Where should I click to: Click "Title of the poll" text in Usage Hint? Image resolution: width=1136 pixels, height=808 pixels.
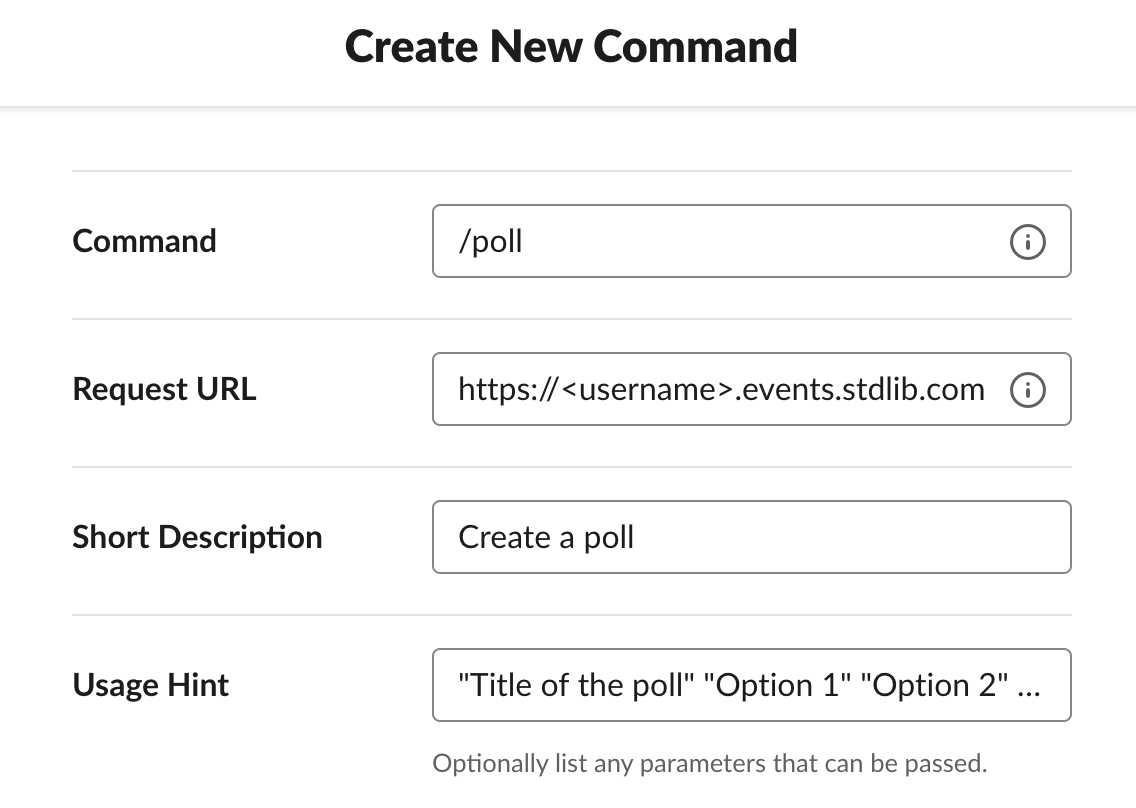576,685
